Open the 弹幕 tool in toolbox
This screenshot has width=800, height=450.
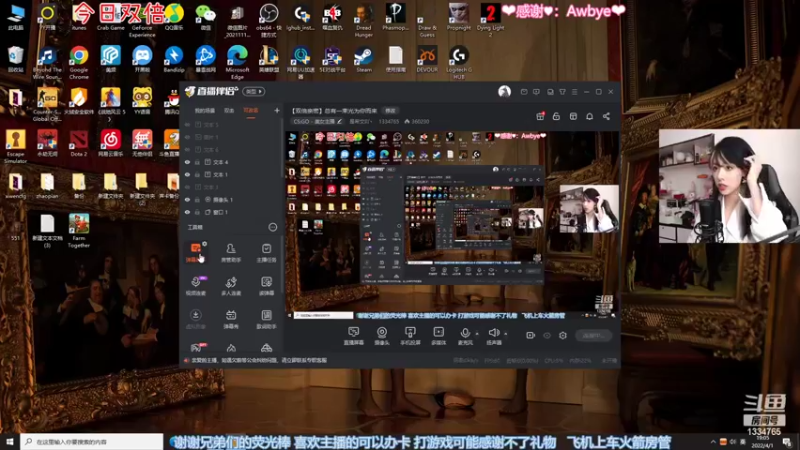(x=195, y=253)
